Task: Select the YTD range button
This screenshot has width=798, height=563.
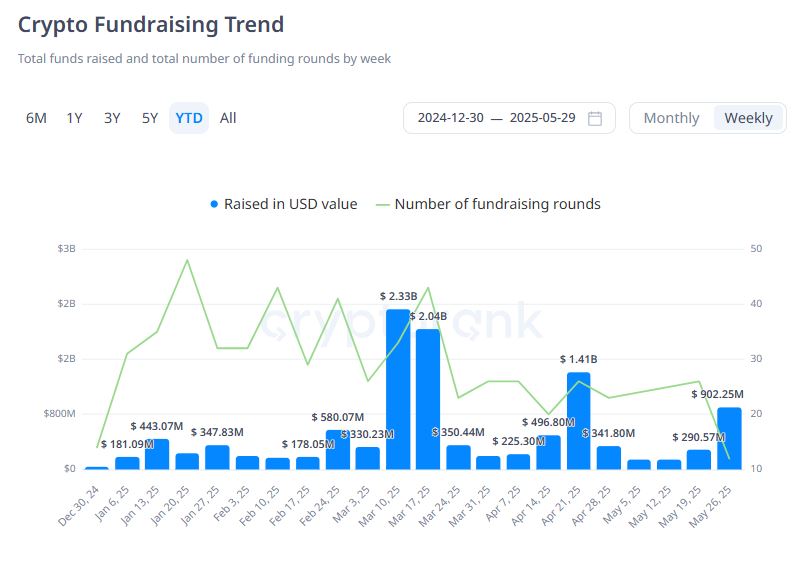Action: coord(189,118)
